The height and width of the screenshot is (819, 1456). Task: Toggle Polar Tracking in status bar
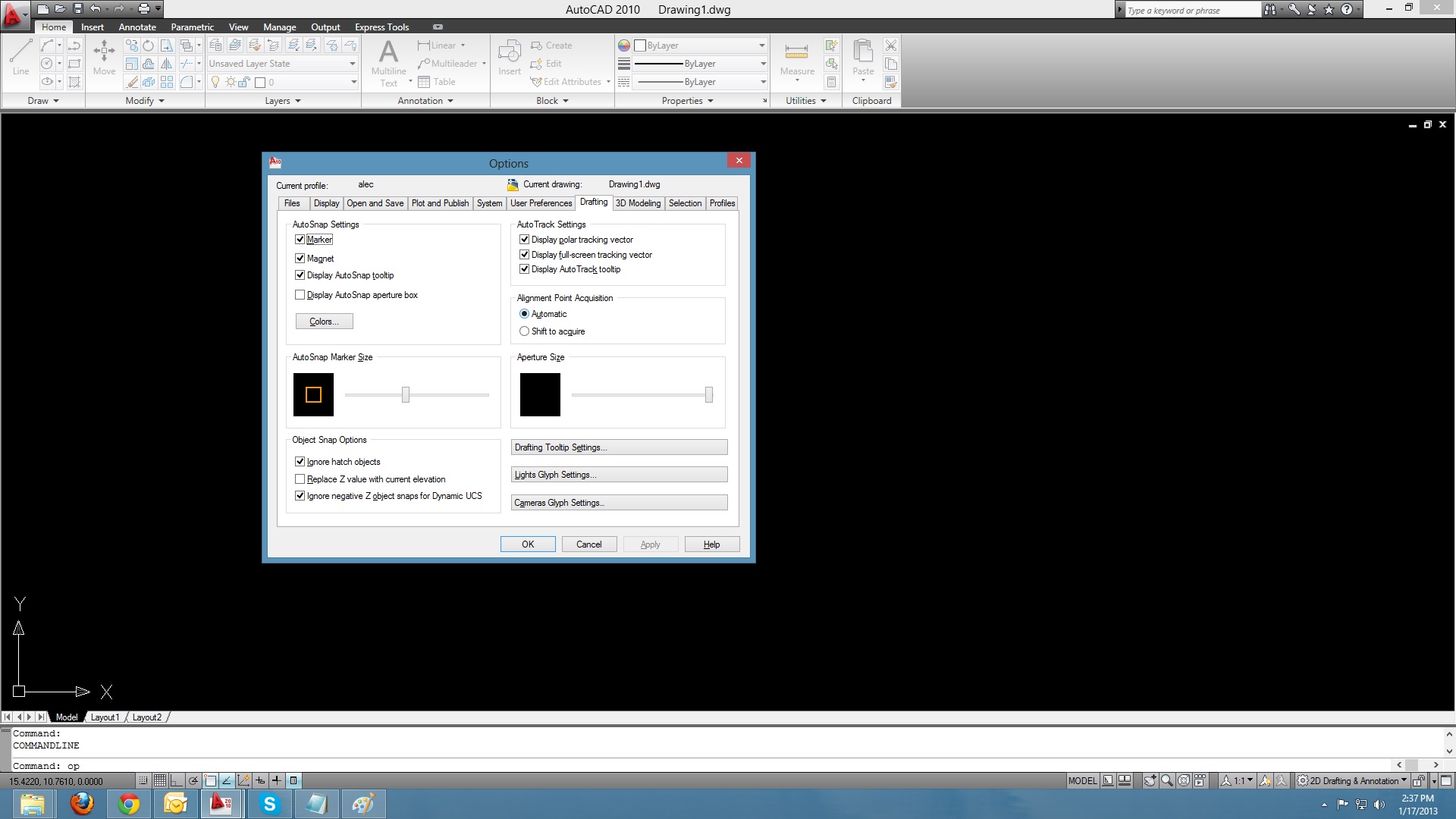tap(193, 780)
